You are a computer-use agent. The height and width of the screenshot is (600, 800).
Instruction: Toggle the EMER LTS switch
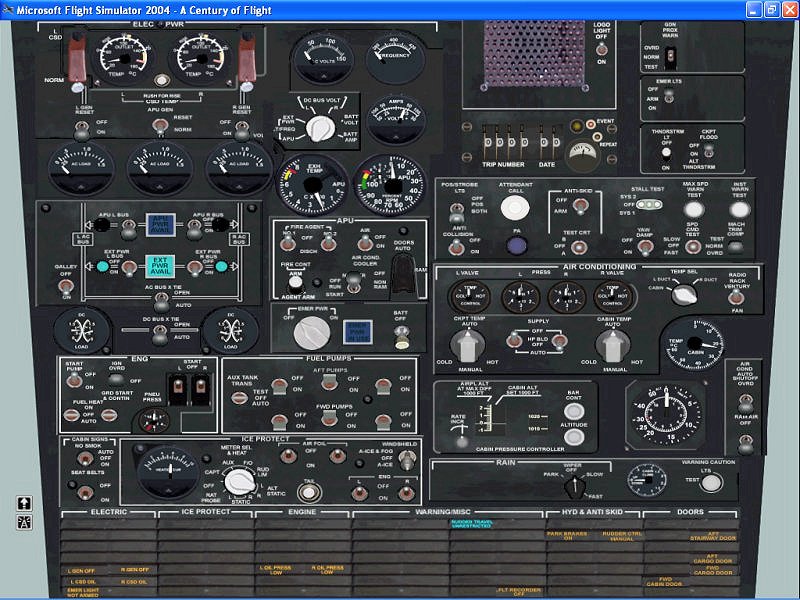pos(669,97)
